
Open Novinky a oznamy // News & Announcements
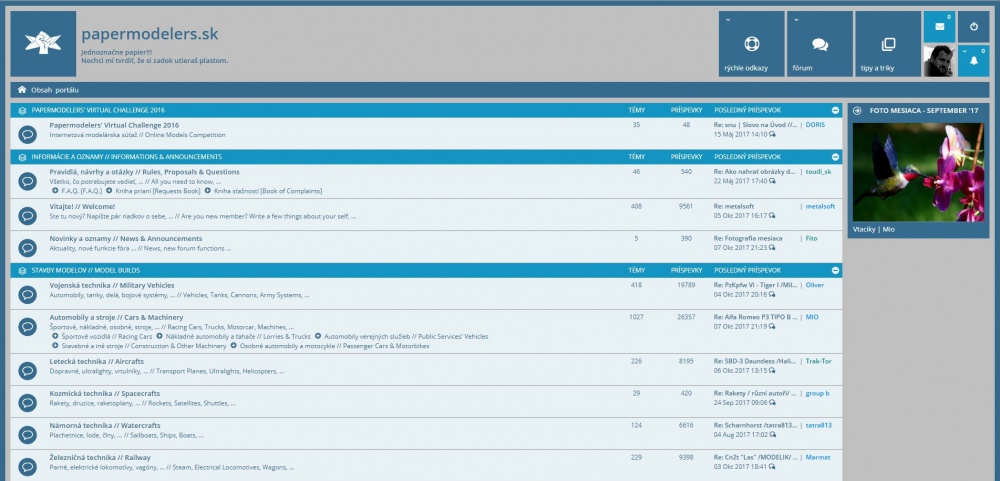click(126, 238)
